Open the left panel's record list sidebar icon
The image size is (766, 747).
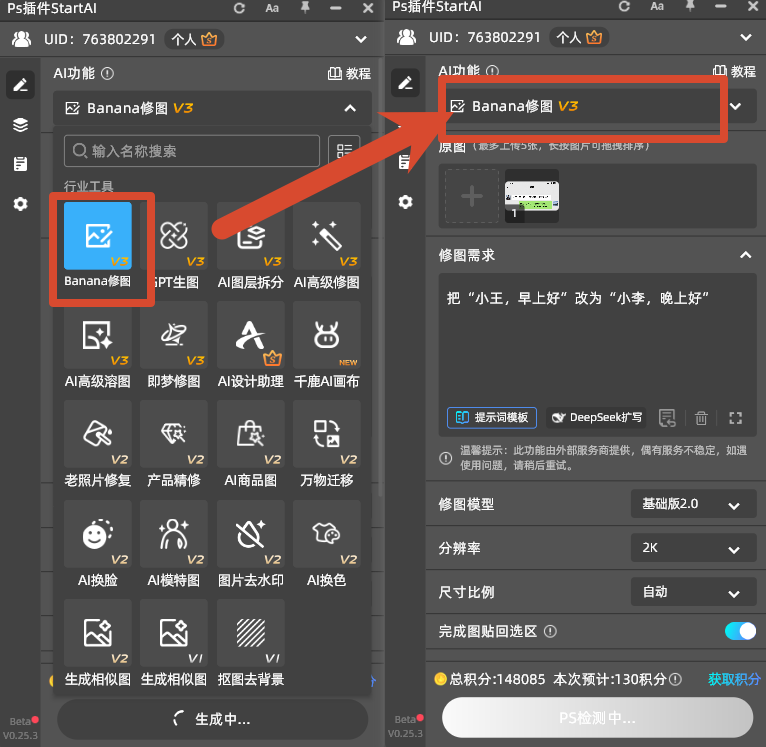tap(20, 164)
